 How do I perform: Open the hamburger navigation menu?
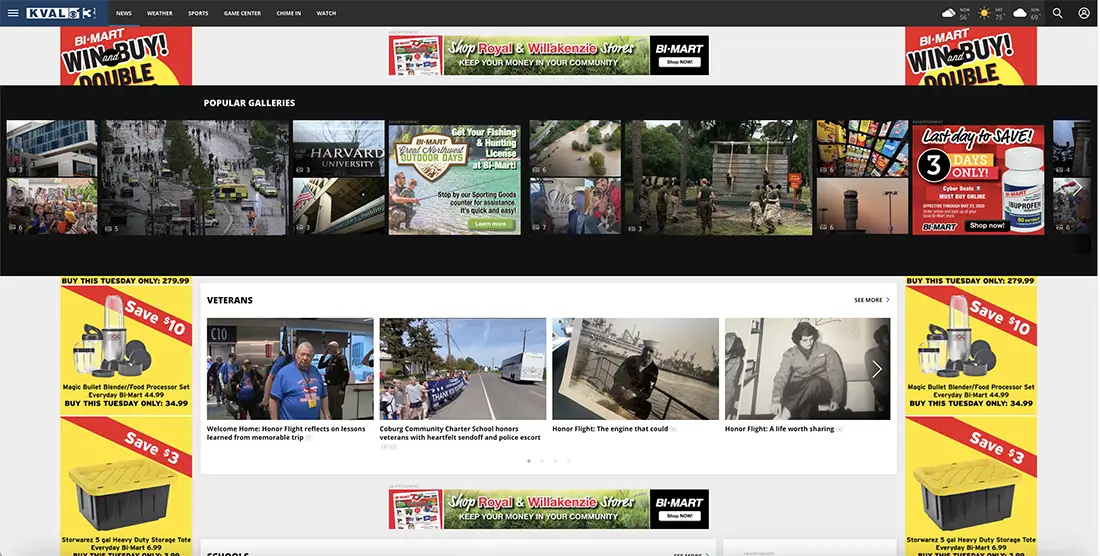point(13,13)
